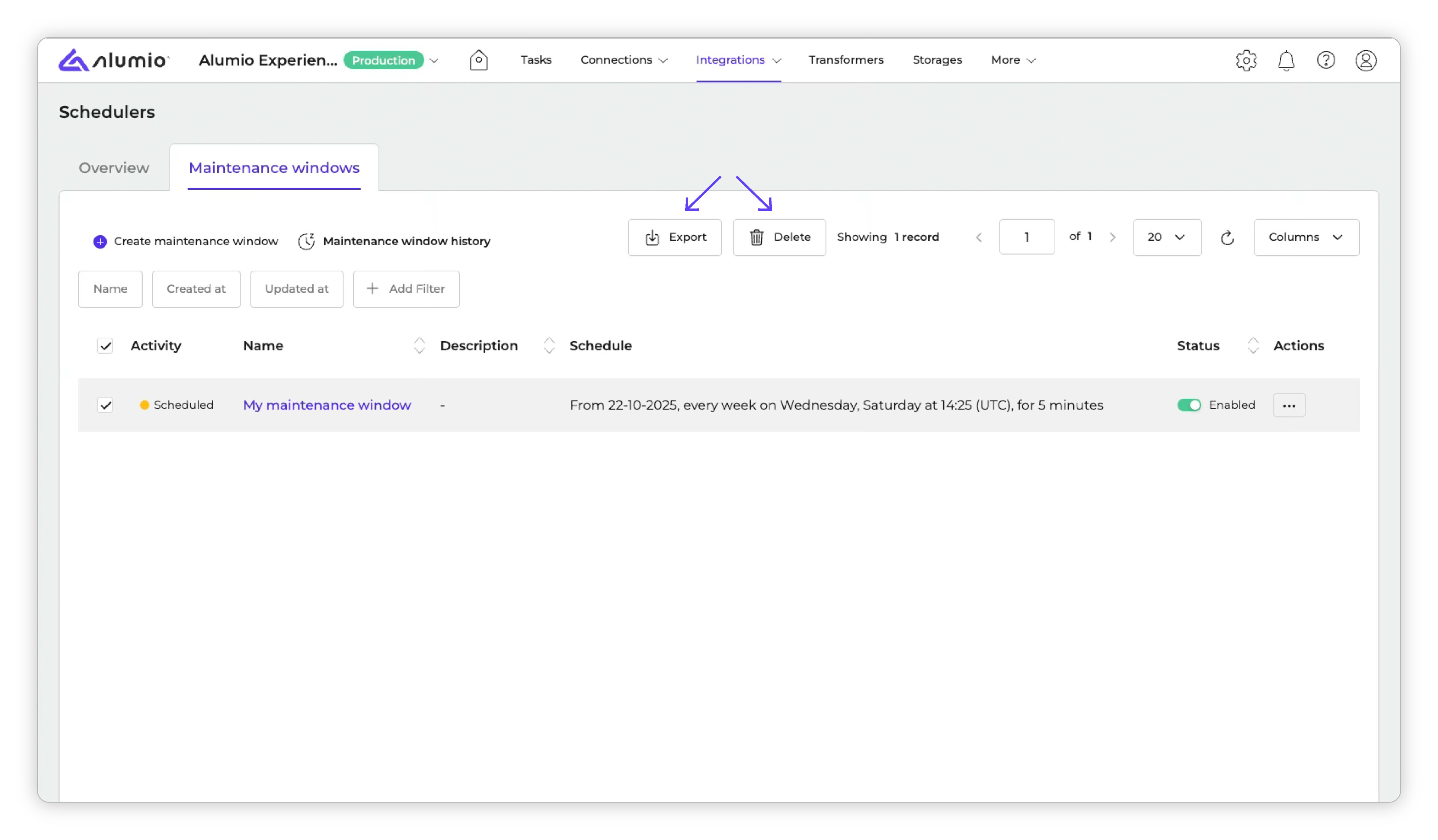
Task: Sort table by Name column arrows
Action: [x=419, y=346]
